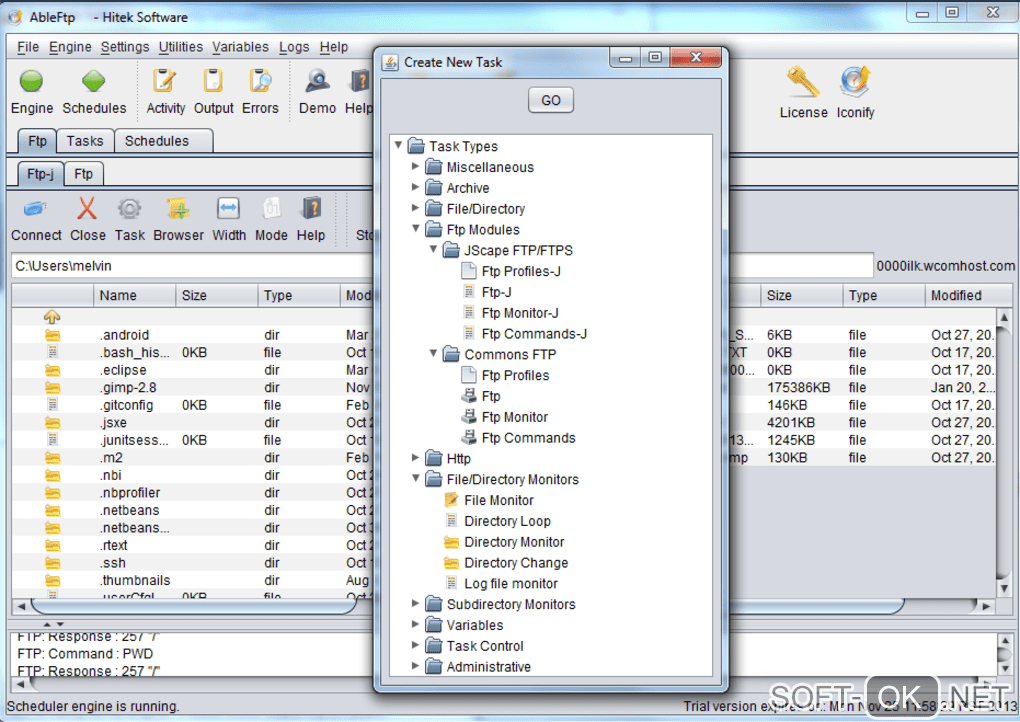Launch the Demo toolbar icon
Image resolution: width=1020 pixels, height=722 pixels.
tap(317, 81)
